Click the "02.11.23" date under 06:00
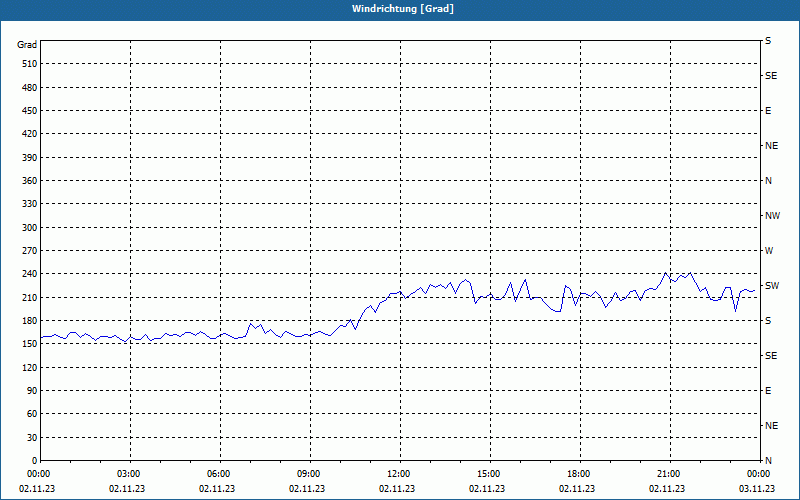 (x=217, y=489)
